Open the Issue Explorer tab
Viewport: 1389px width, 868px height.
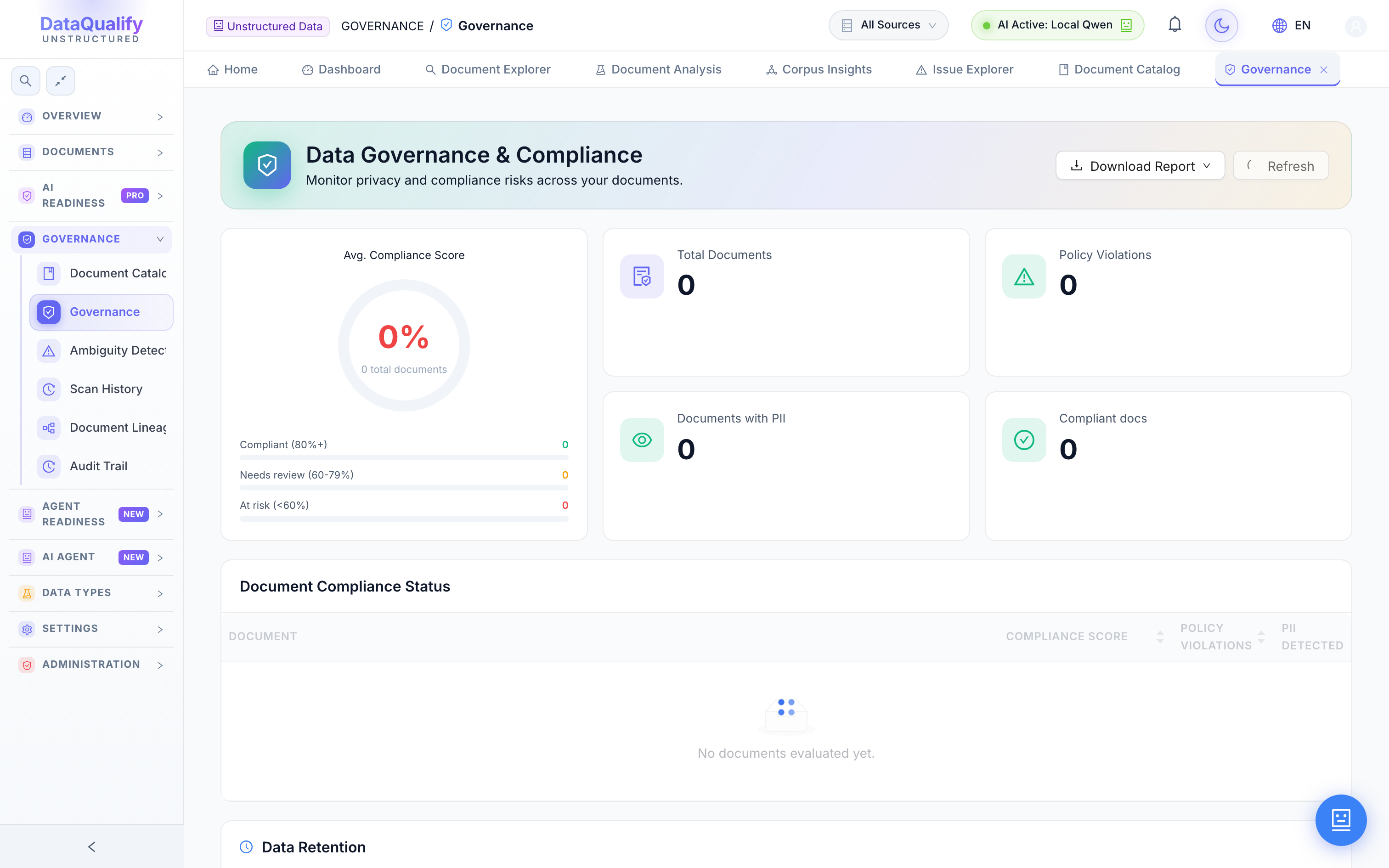(965, 69)
